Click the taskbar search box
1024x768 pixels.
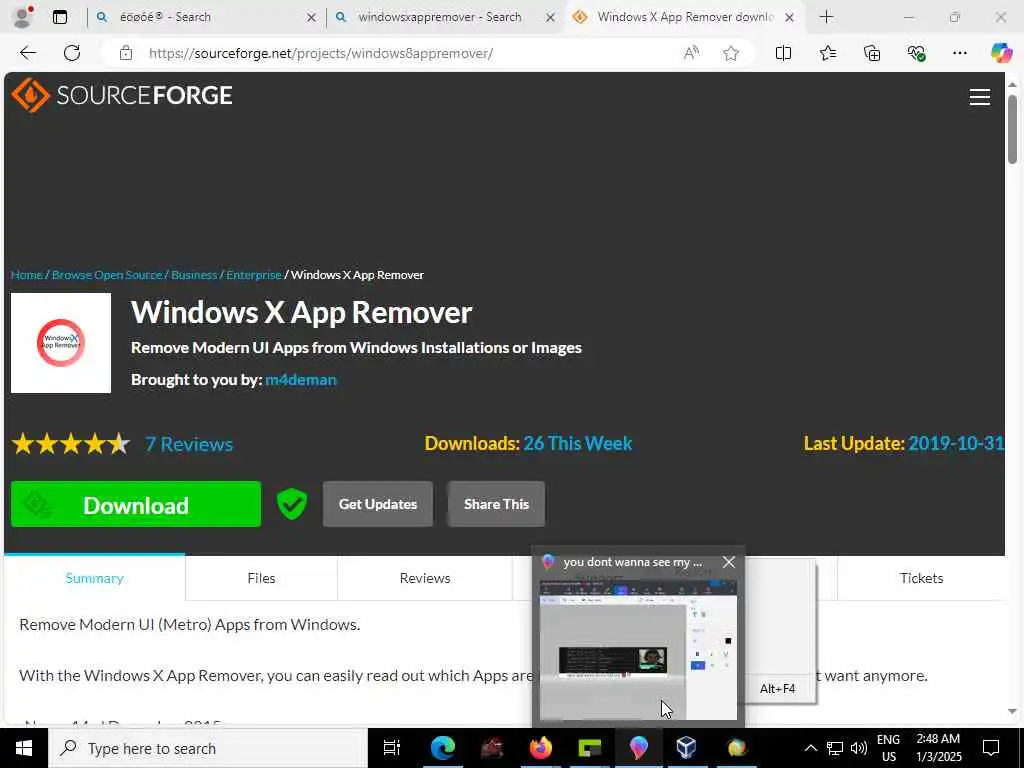pos(208,748)
